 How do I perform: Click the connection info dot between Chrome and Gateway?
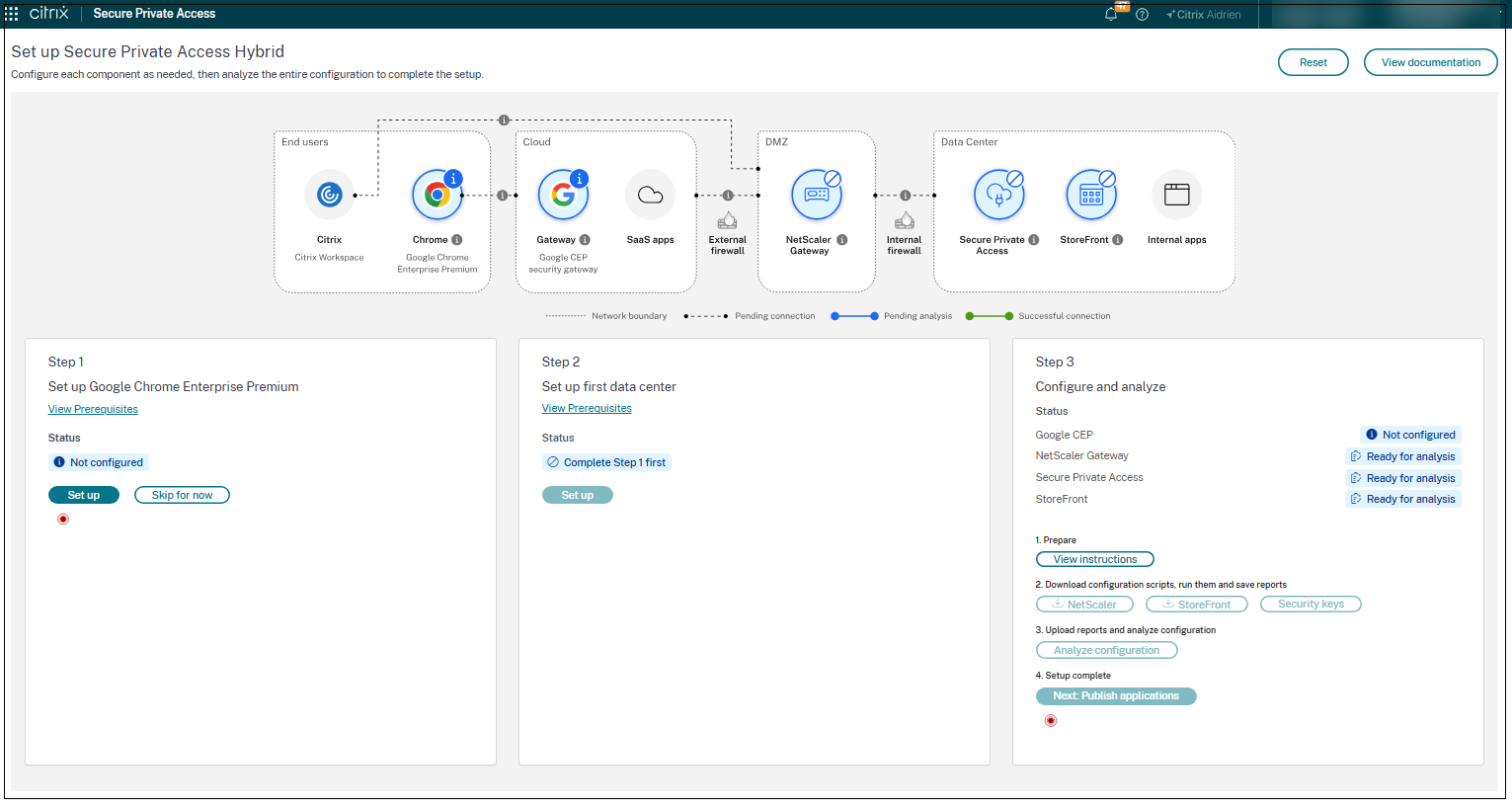(x=502, y=196)
